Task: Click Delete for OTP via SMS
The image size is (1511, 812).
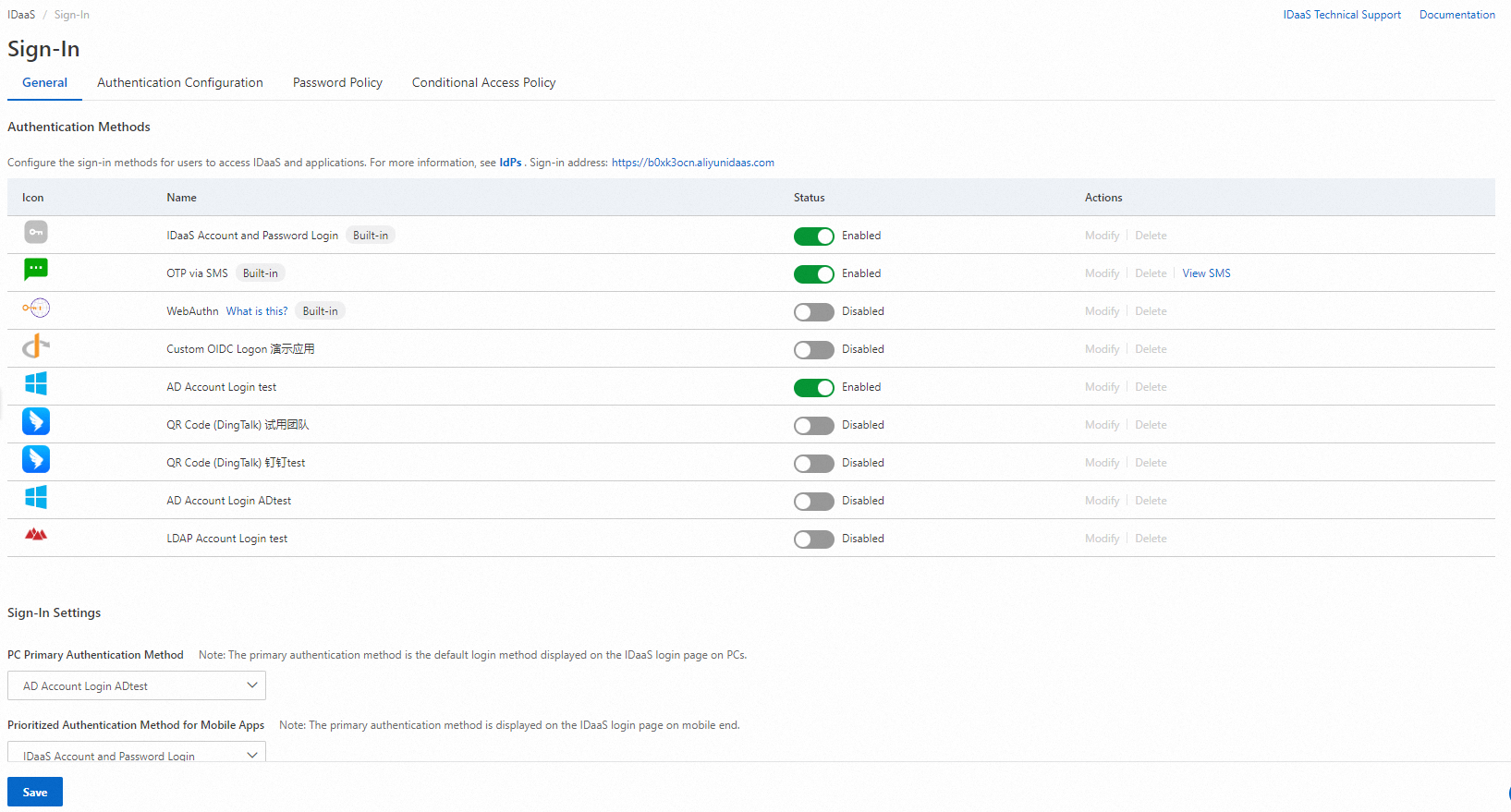Action: (1151, 273)
